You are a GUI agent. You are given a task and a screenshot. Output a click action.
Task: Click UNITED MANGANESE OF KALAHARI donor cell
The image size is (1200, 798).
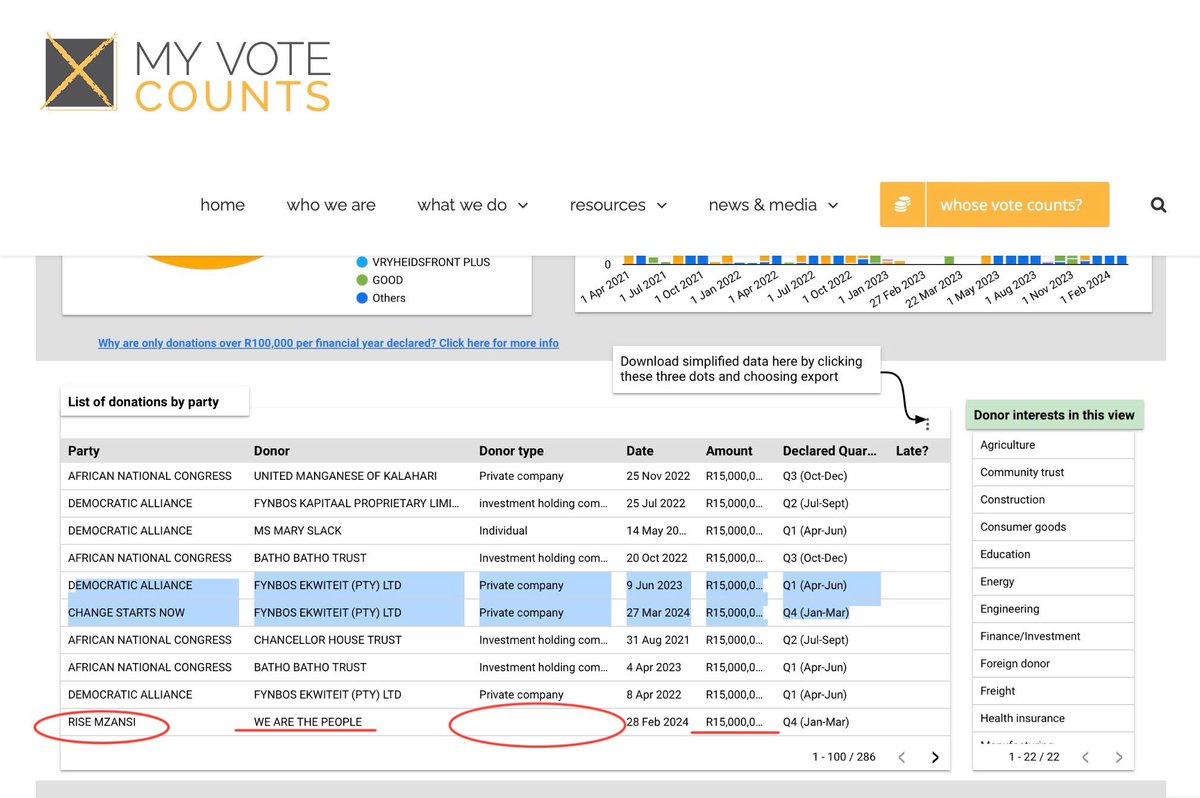345,476
